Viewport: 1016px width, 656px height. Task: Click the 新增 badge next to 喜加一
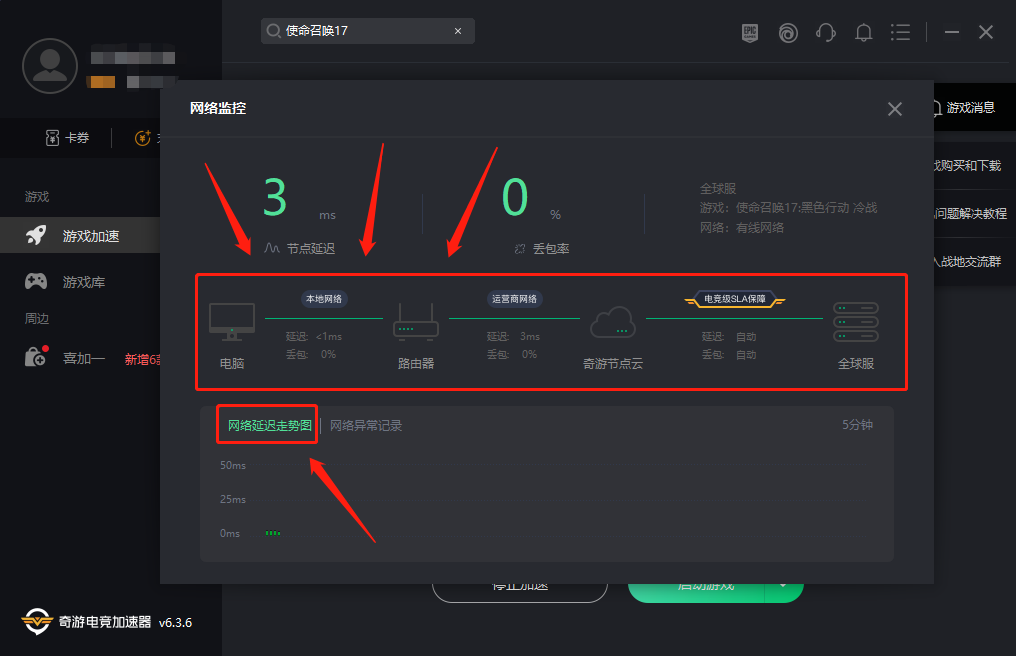click(x=142, y=359)
